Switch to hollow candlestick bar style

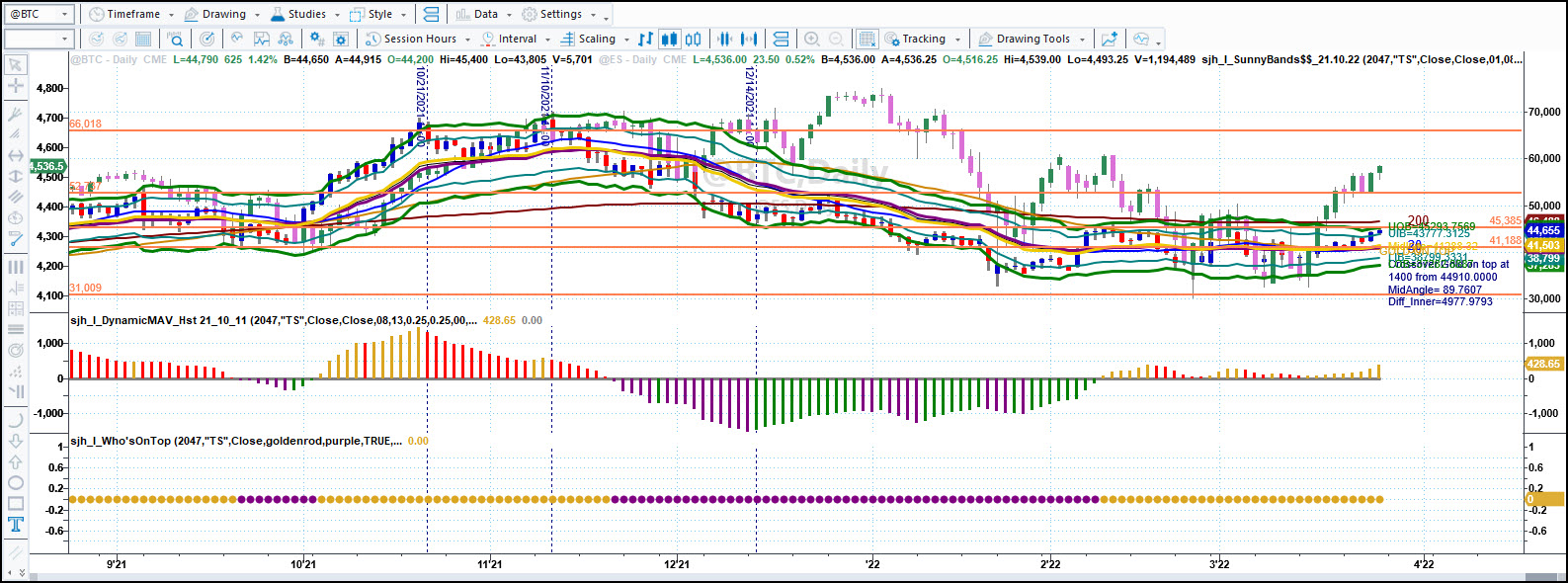[694, 40]
